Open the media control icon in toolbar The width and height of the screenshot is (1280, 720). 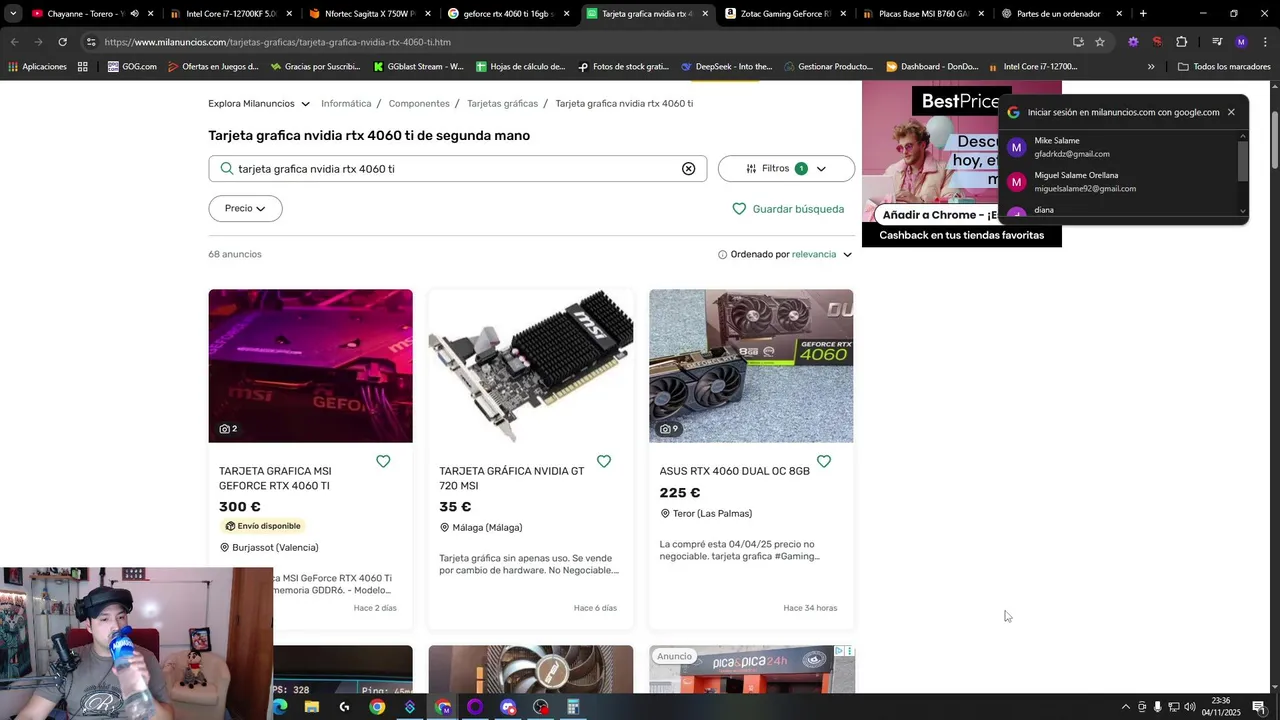pyautogui.click(x=1217, y=42)
